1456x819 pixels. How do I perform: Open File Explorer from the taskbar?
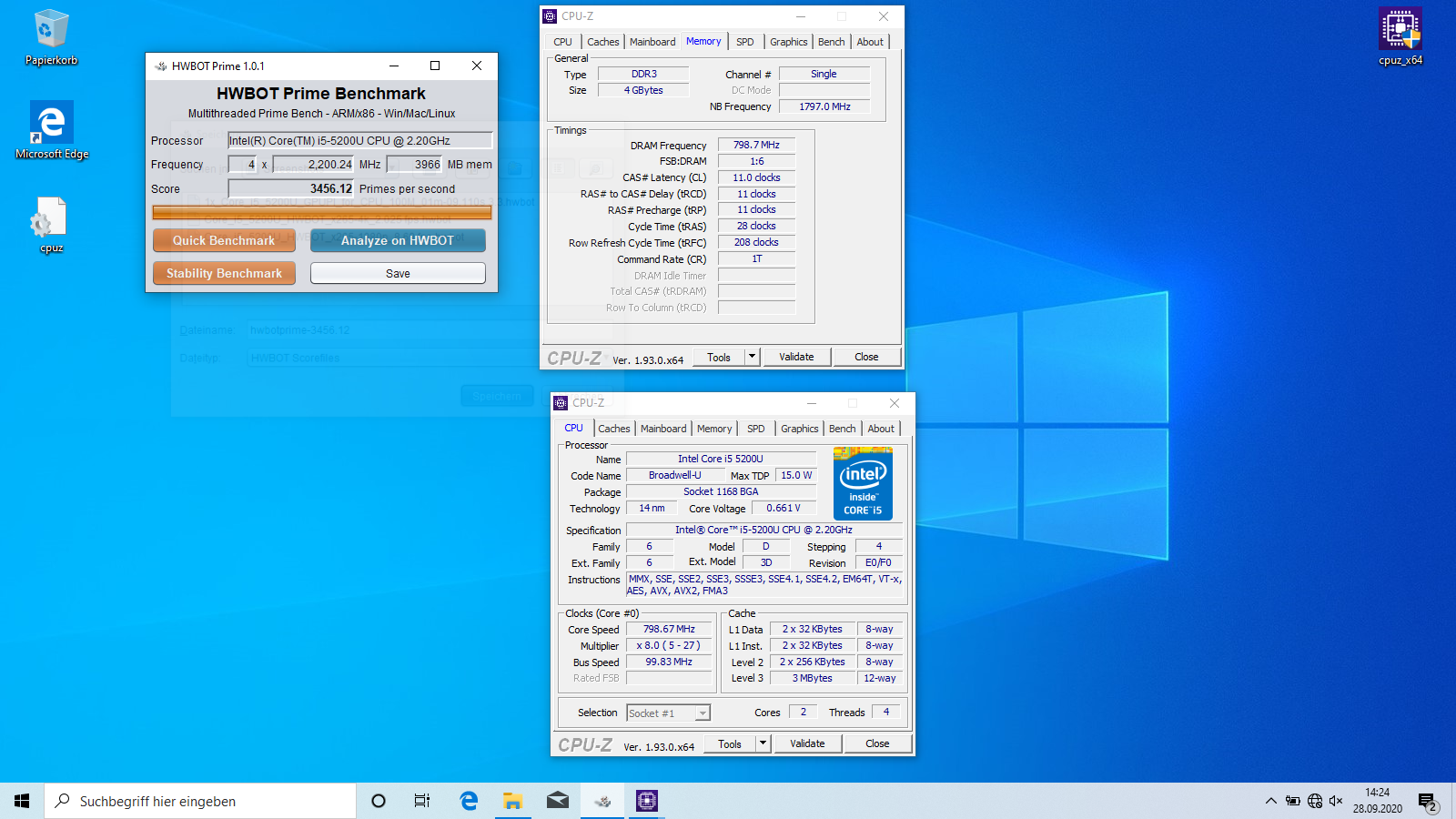click(513, 801)
